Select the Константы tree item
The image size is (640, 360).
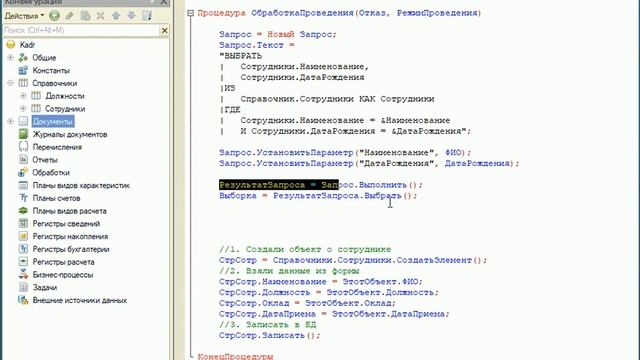[x=51, y=70]
